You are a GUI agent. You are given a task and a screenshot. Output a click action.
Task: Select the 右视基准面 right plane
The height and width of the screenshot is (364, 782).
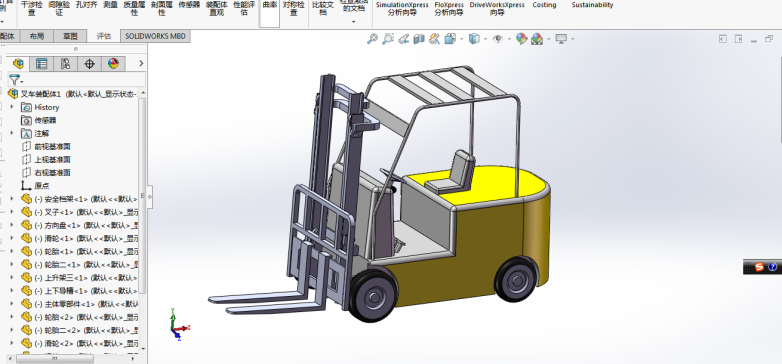tap(46, 173)
